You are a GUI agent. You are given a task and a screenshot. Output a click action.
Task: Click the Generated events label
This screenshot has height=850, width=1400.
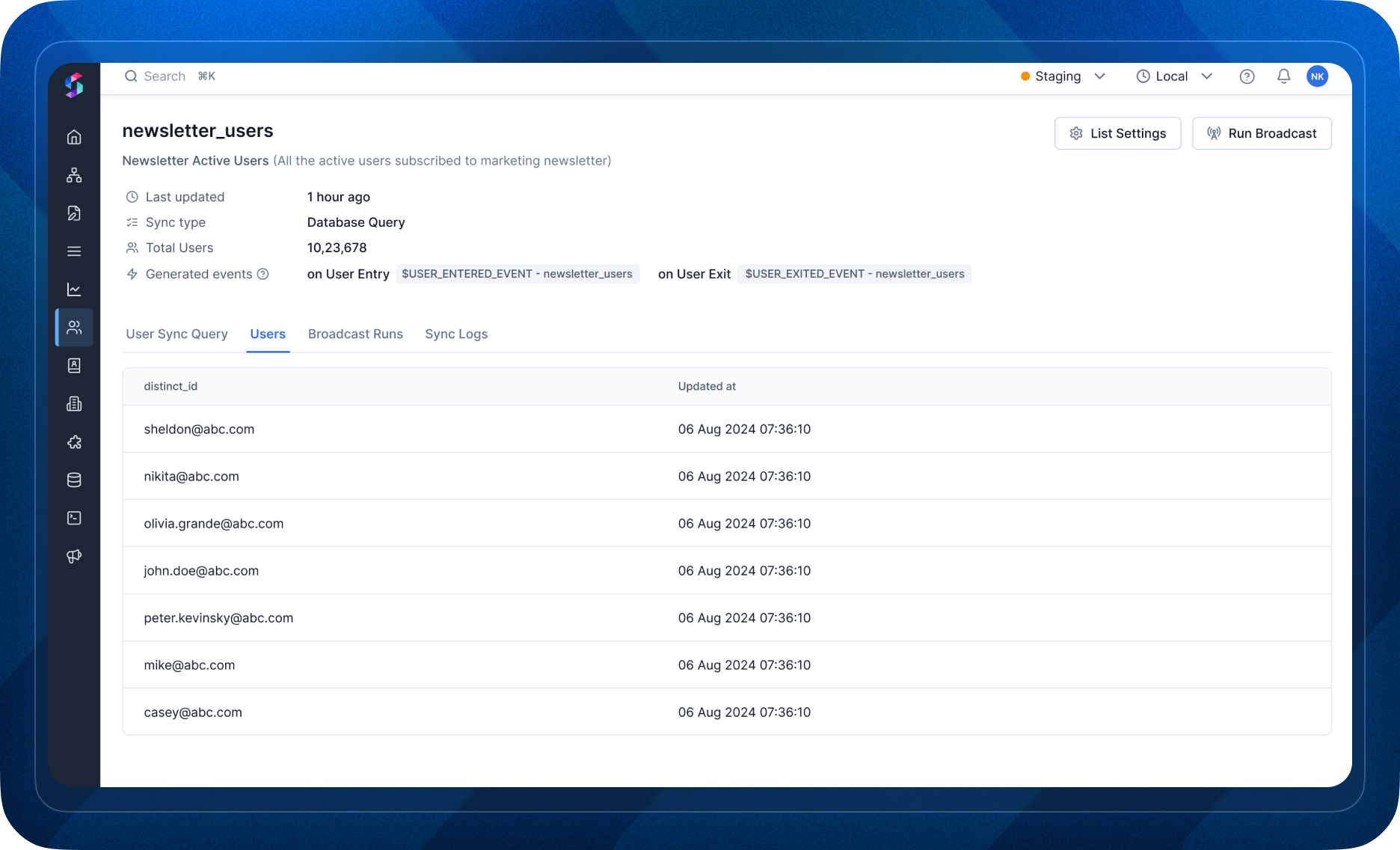tap(199, 274)
